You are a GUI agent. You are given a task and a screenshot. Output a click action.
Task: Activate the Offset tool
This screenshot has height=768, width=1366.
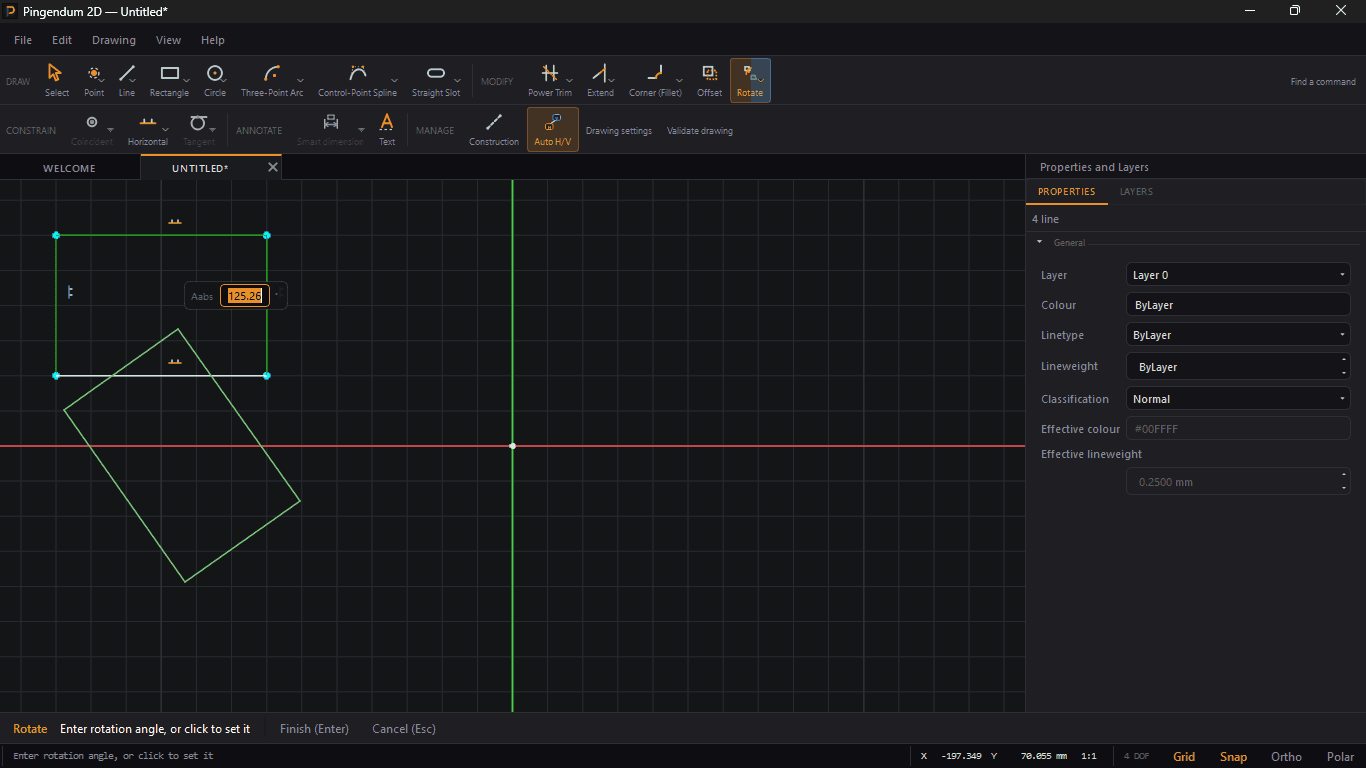tap(709, 80)
